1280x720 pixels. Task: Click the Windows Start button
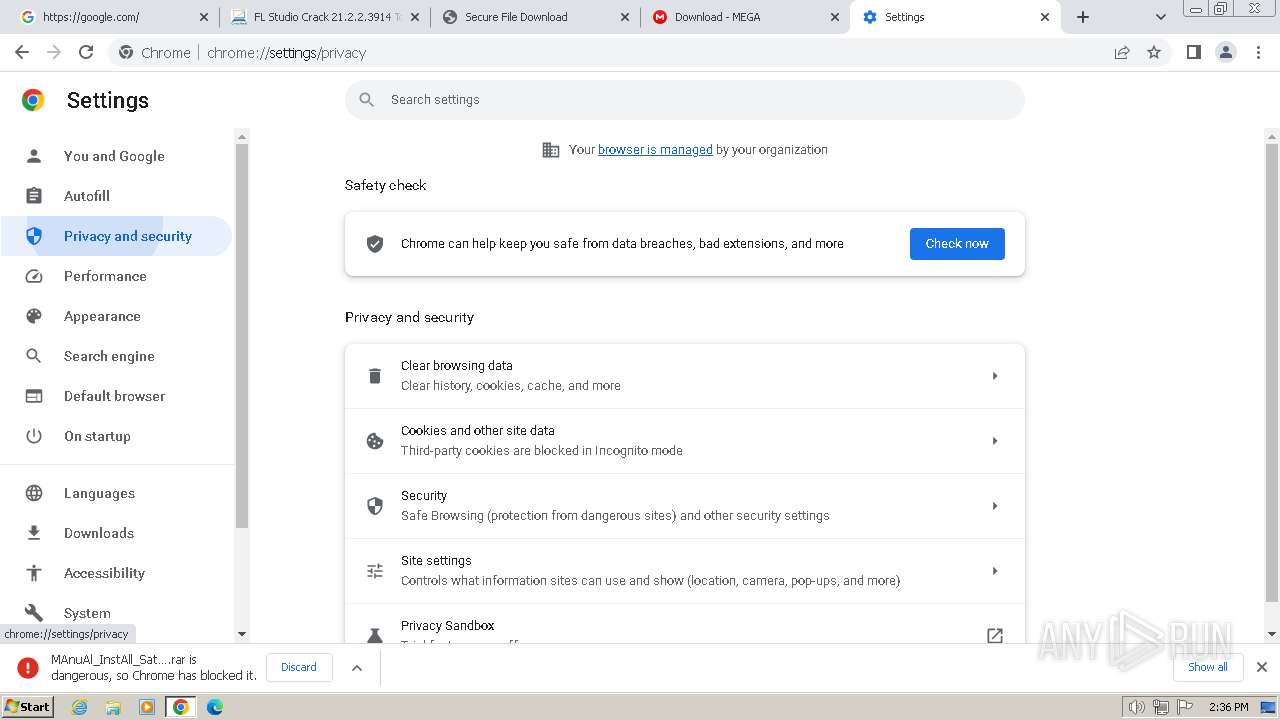pyautogui.click(x=27, y=707)
